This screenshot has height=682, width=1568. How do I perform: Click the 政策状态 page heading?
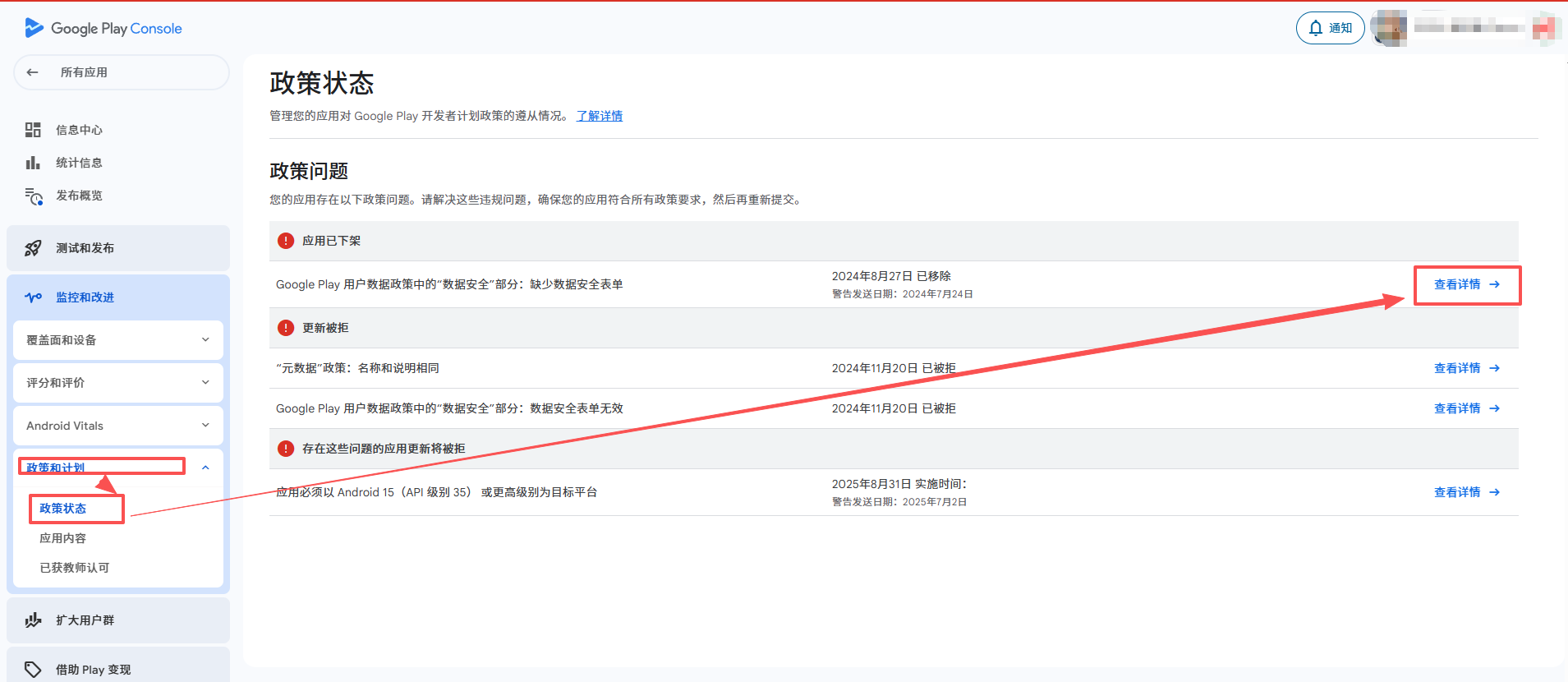coord(322,83)
